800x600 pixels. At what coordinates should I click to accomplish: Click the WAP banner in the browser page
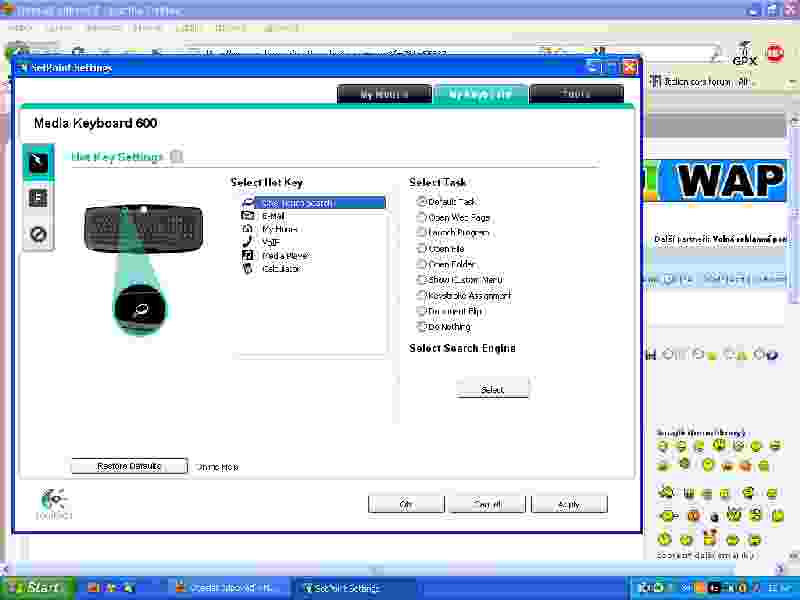coord(715,181)
